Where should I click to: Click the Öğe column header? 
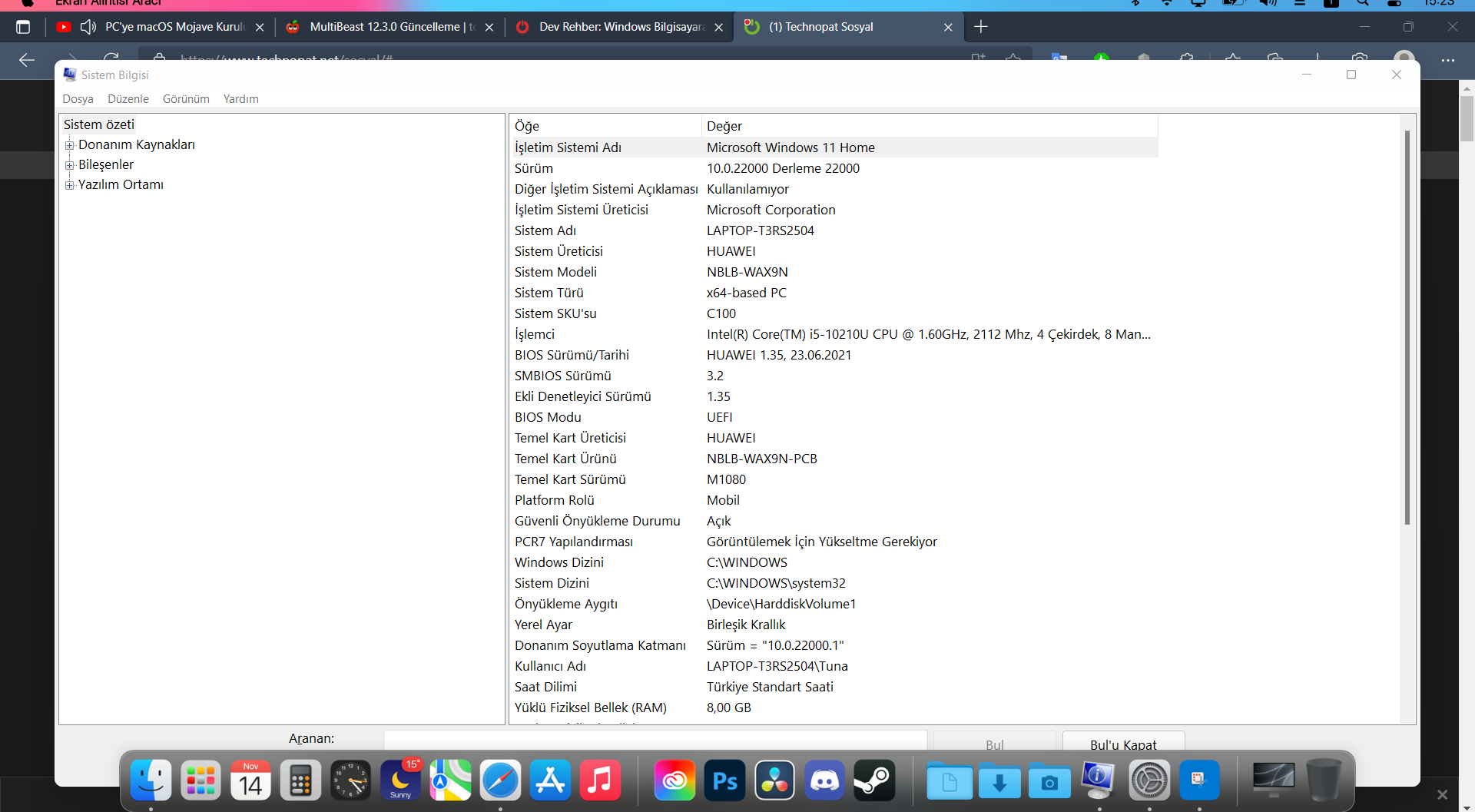click(x=605, y=126)
